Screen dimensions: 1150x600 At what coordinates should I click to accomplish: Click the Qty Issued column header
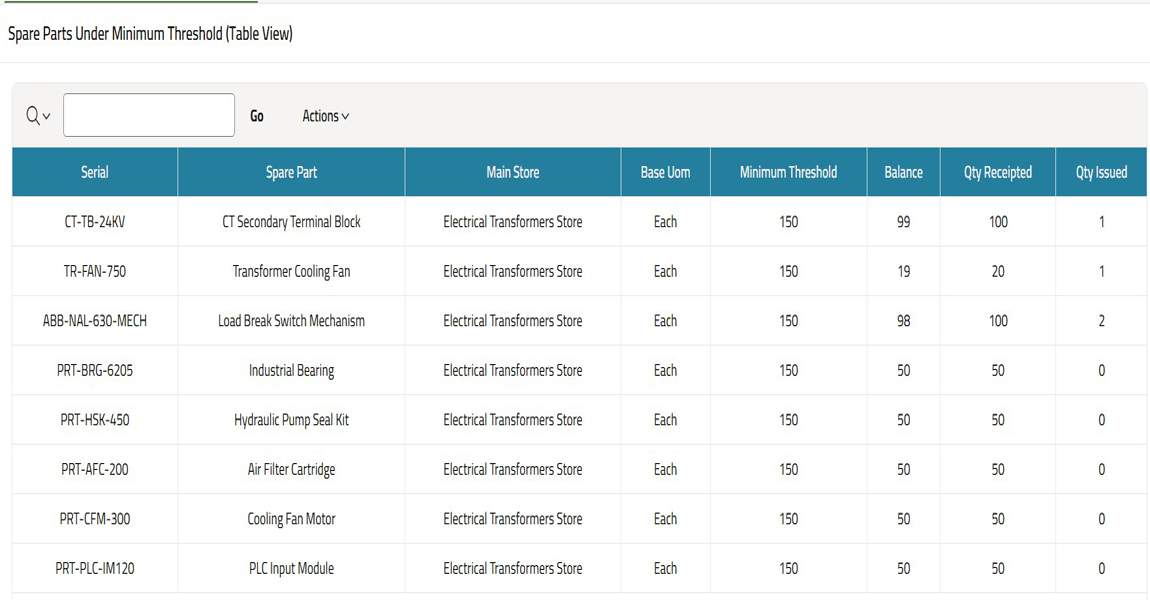click(1101, 172)
